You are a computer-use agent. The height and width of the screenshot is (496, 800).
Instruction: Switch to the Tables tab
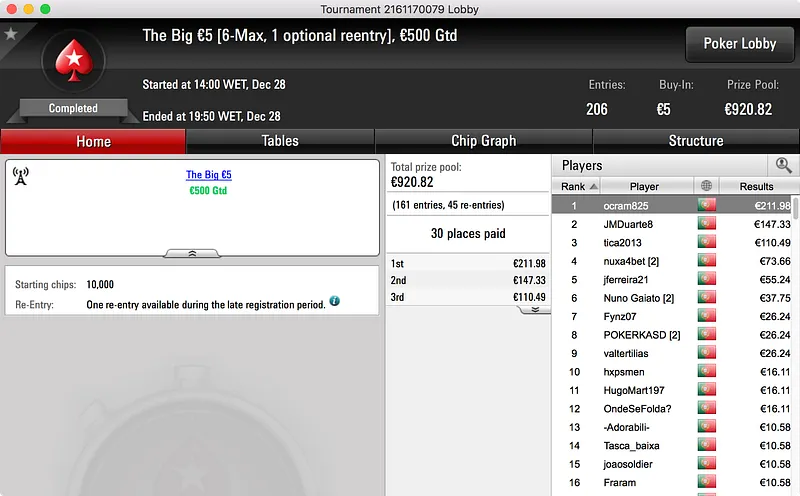[x=280, y=141]
